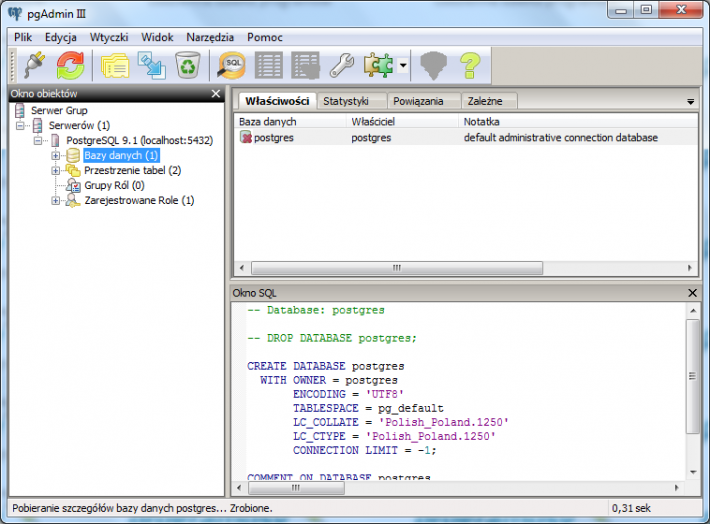Select Serwer Grup tree item
The width and height of the screenshot is (710, 524).
click(59, 110)
